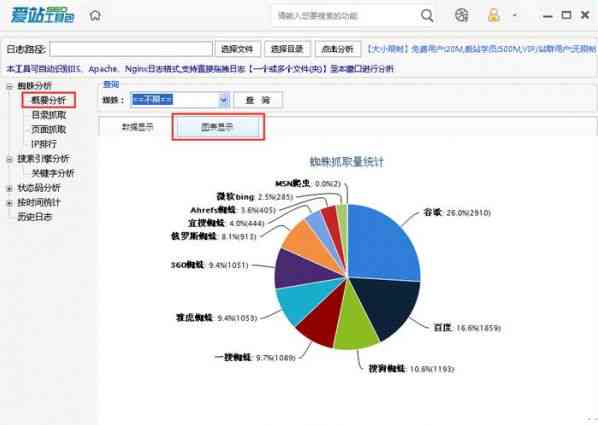This screenshot has width=598, height=425.
Task: Open the small dropdown arrow beside user icon
Action: click(515, 16)
